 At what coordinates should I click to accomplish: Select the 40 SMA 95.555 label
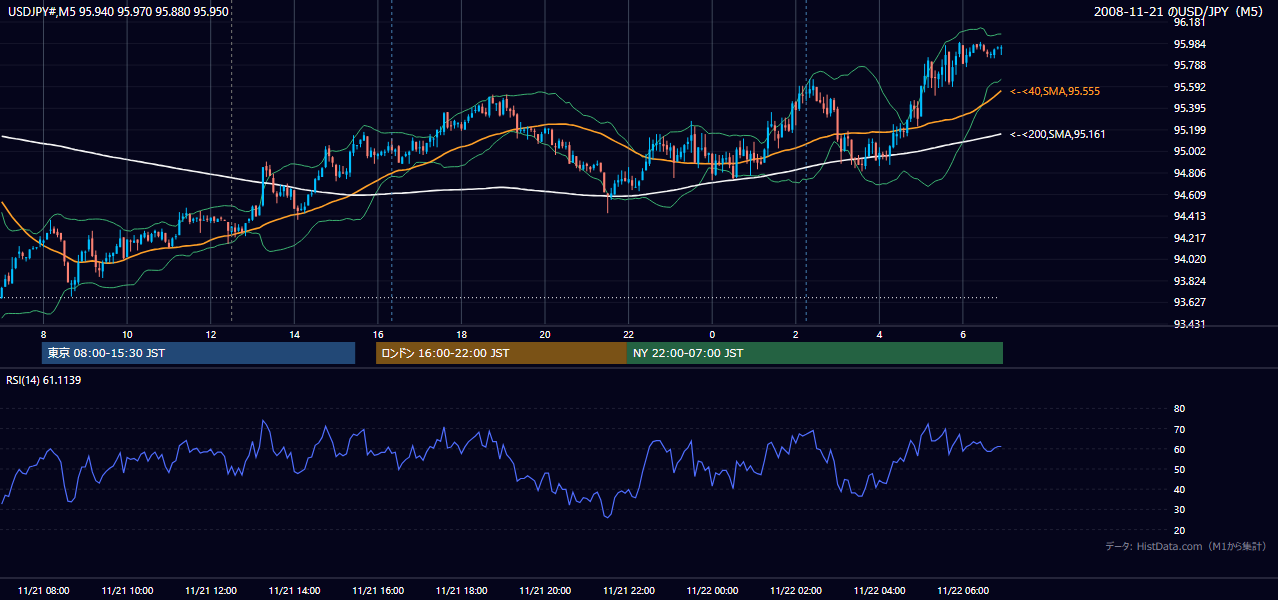coord(1055,91)
